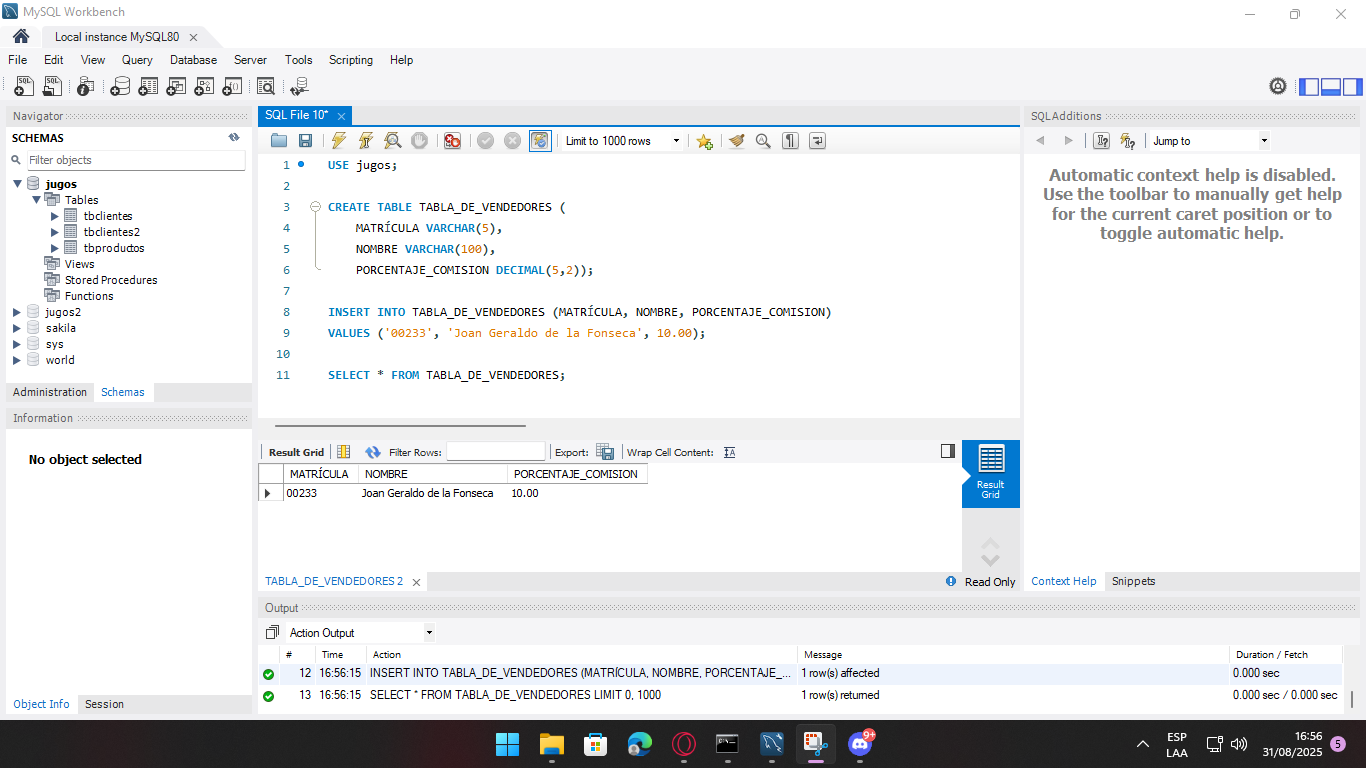Execute the statement under the cursor
1366x768 pixels.
pyautogui.click(x=366, y=141)
